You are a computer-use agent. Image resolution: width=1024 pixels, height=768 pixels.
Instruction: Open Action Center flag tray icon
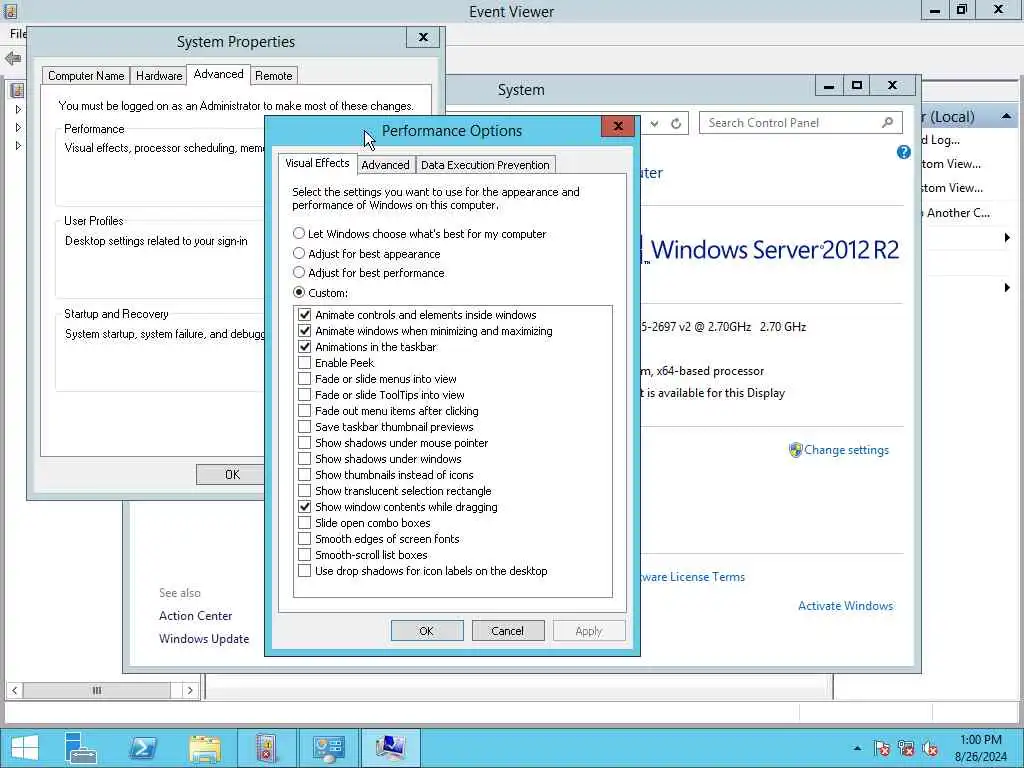pos(882,748)
